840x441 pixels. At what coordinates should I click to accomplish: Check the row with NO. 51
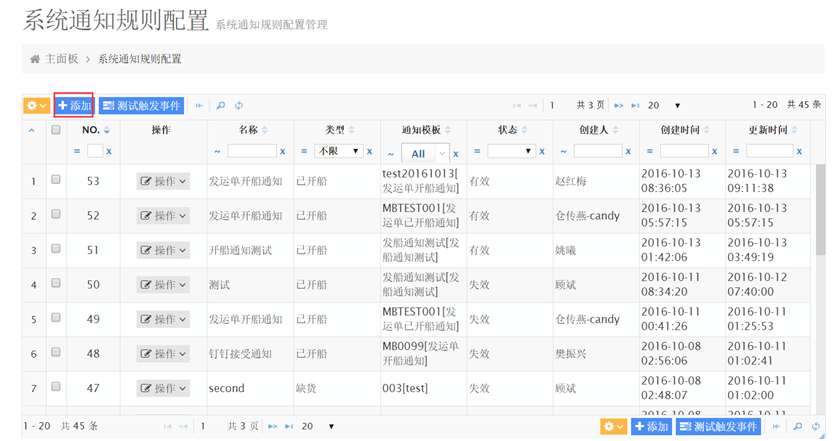coord(56,248)
